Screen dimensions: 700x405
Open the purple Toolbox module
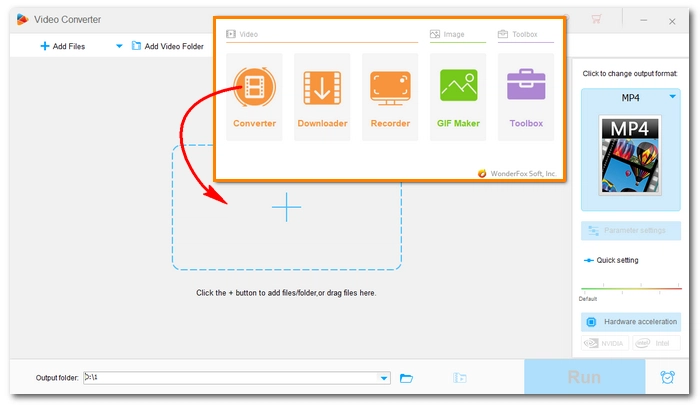click(526, 97)
